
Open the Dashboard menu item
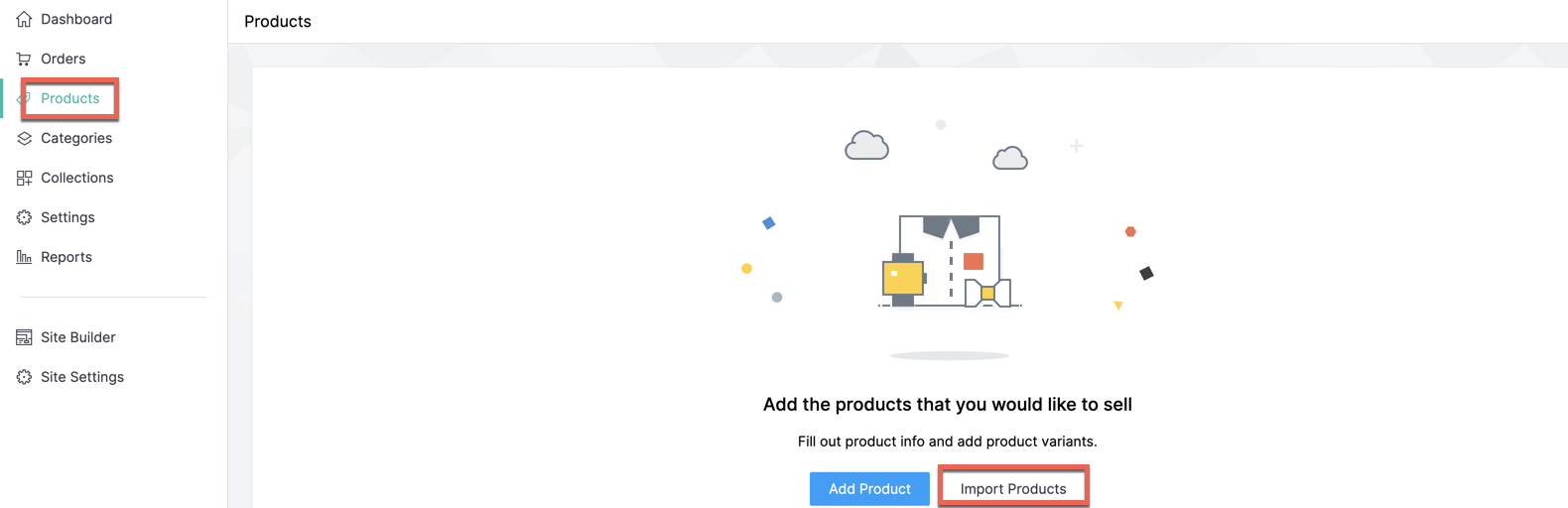pyautogui.click(x=76, y=19)
